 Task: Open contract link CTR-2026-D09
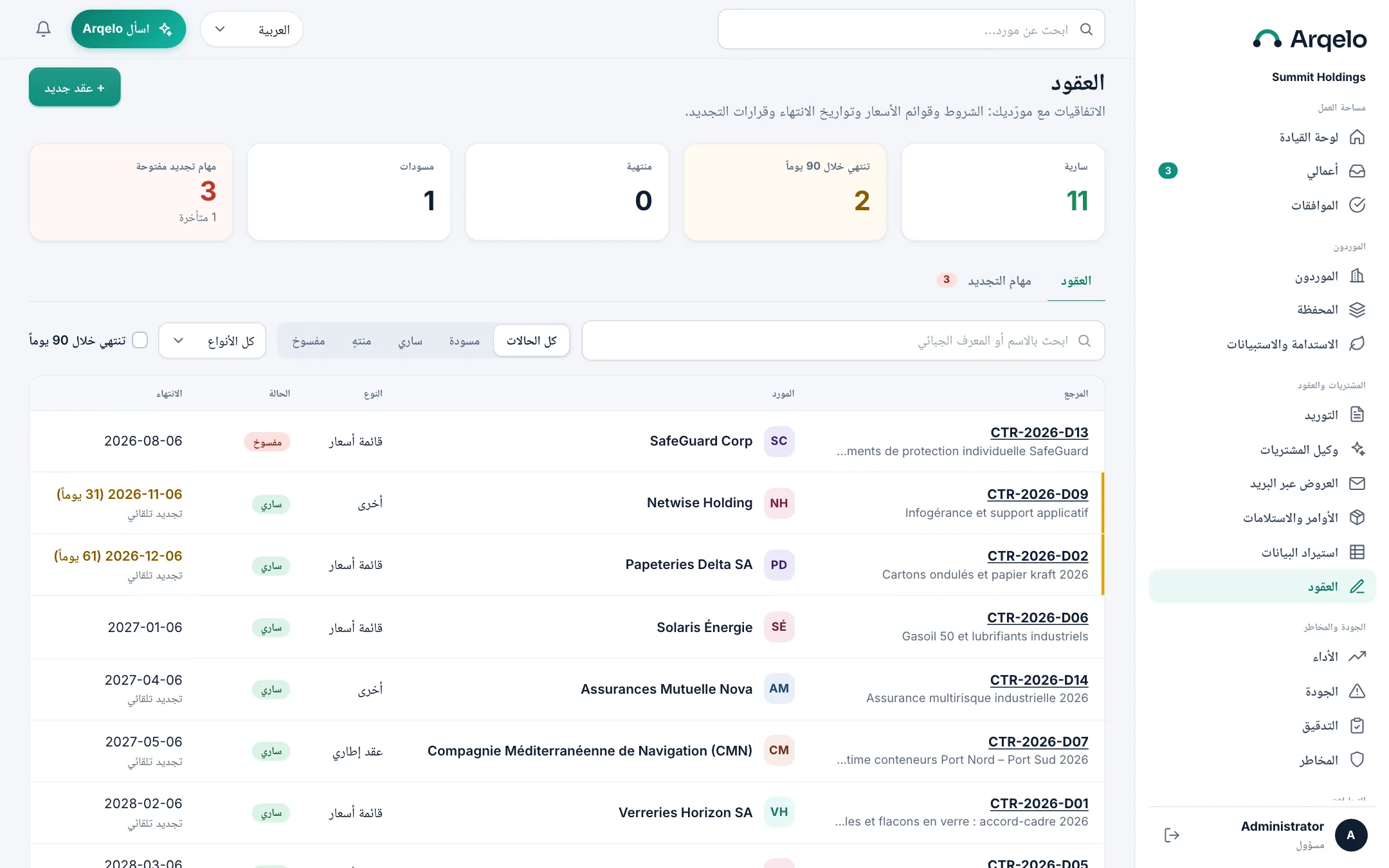click(1038, 494)
